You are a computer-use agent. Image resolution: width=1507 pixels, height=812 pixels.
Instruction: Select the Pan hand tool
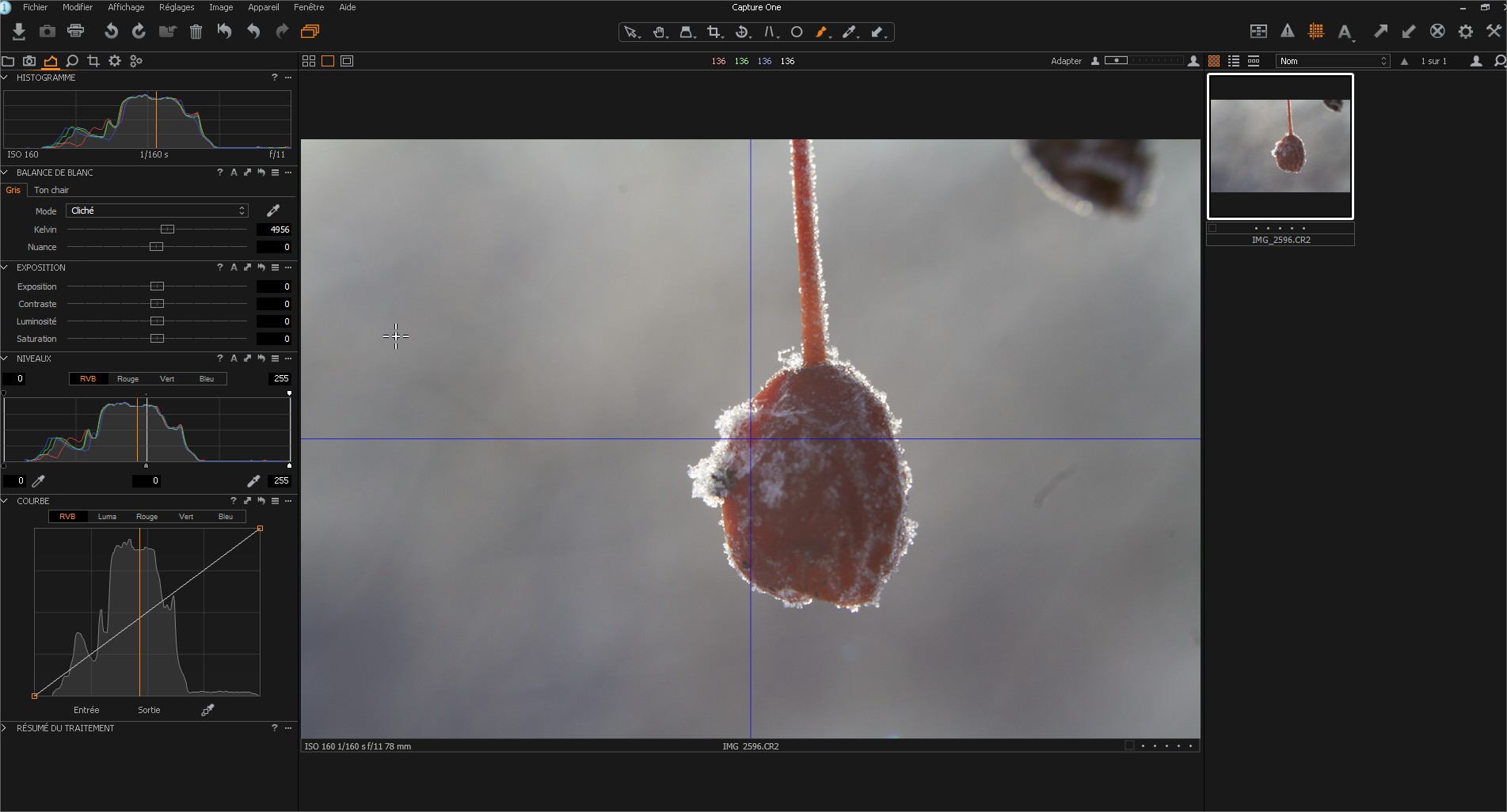(659, 32)
